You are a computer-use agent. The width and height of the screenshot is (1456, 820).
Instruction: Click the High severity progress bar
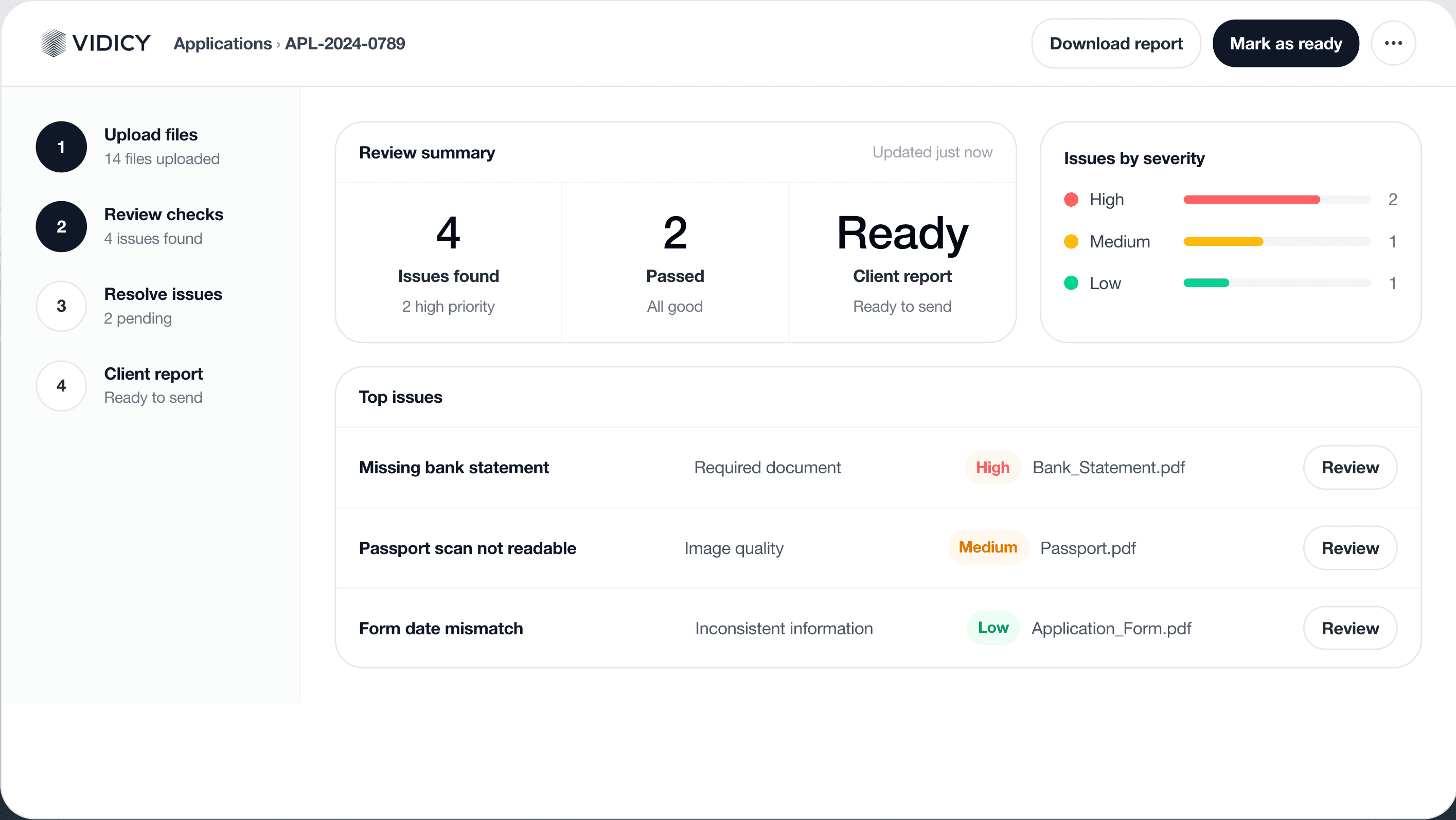click(1277, 200)
